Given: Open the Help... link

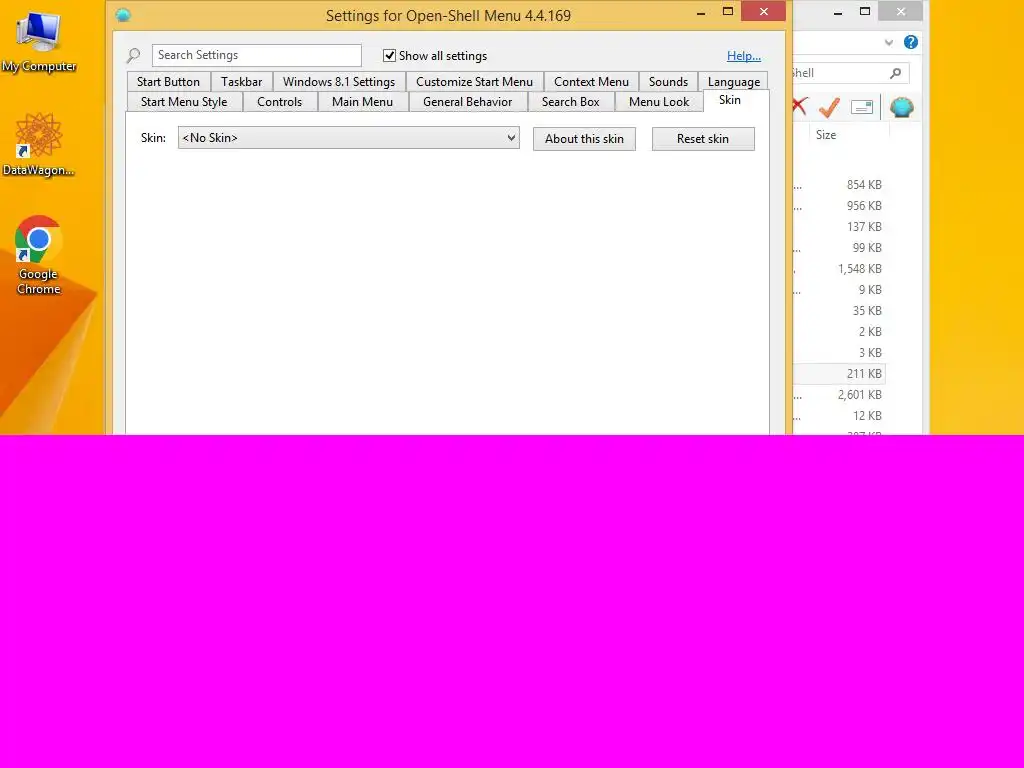Looking at the screenshot, I should click(743, 56).
